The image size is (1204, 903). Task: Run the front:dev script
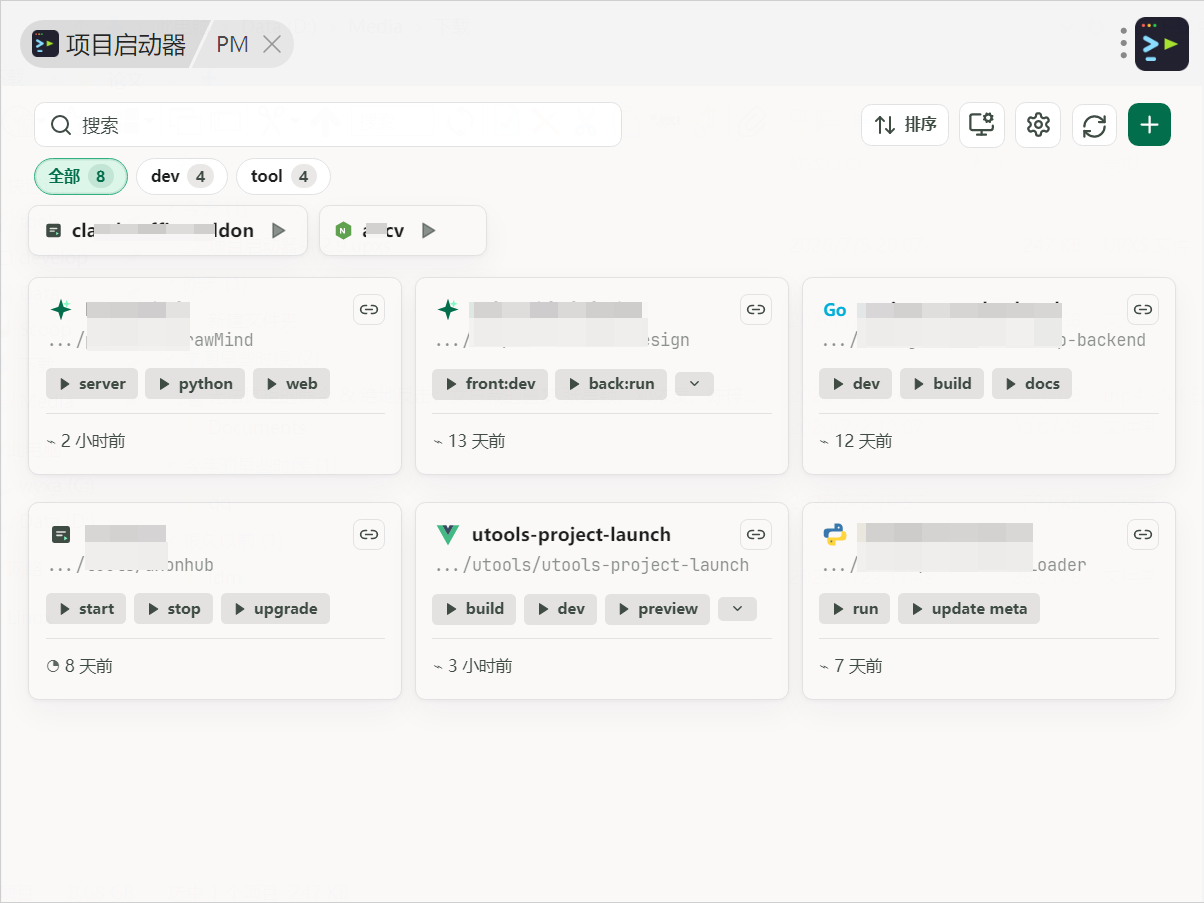490,384
